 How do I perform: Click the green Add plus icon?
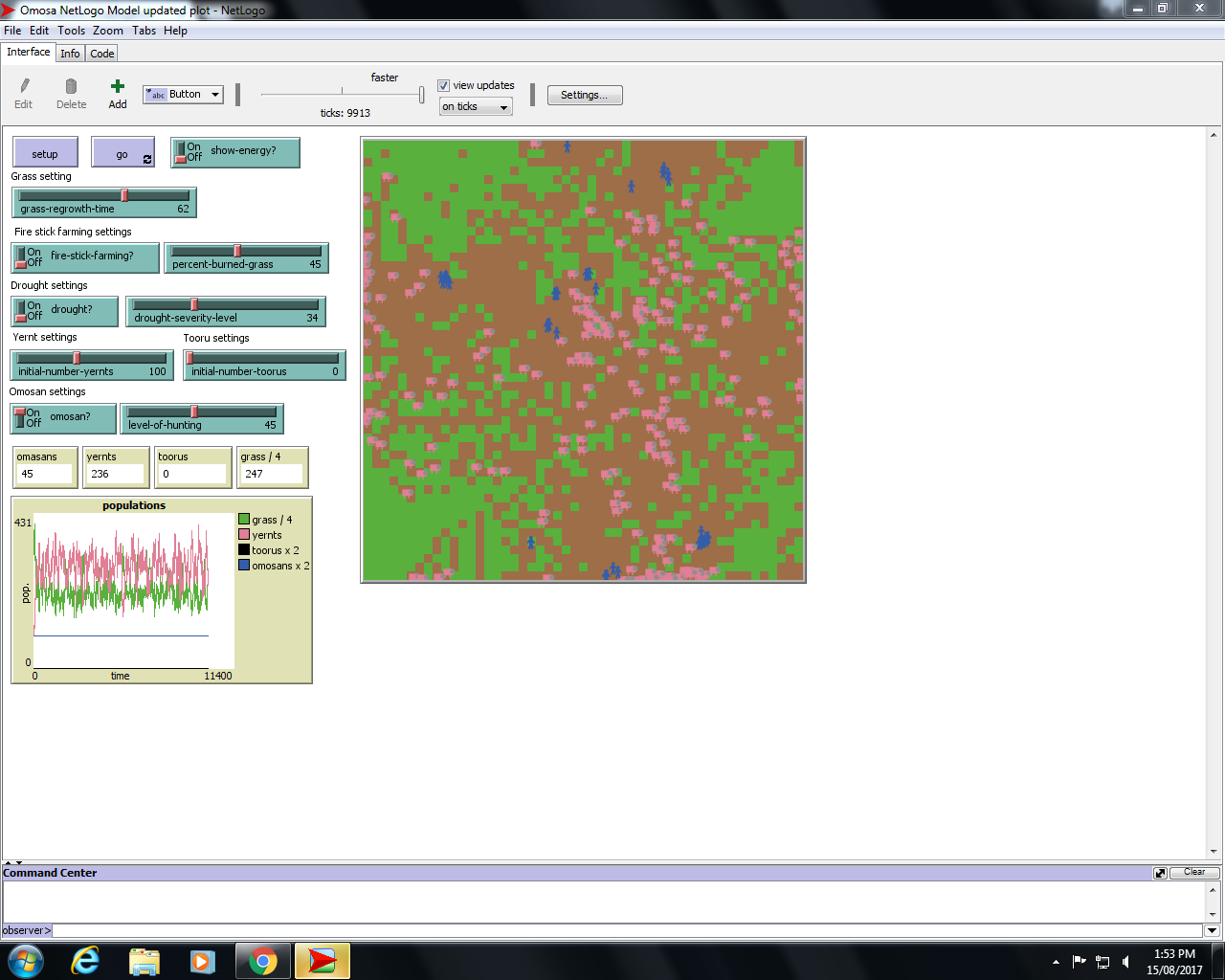(118, 86)
